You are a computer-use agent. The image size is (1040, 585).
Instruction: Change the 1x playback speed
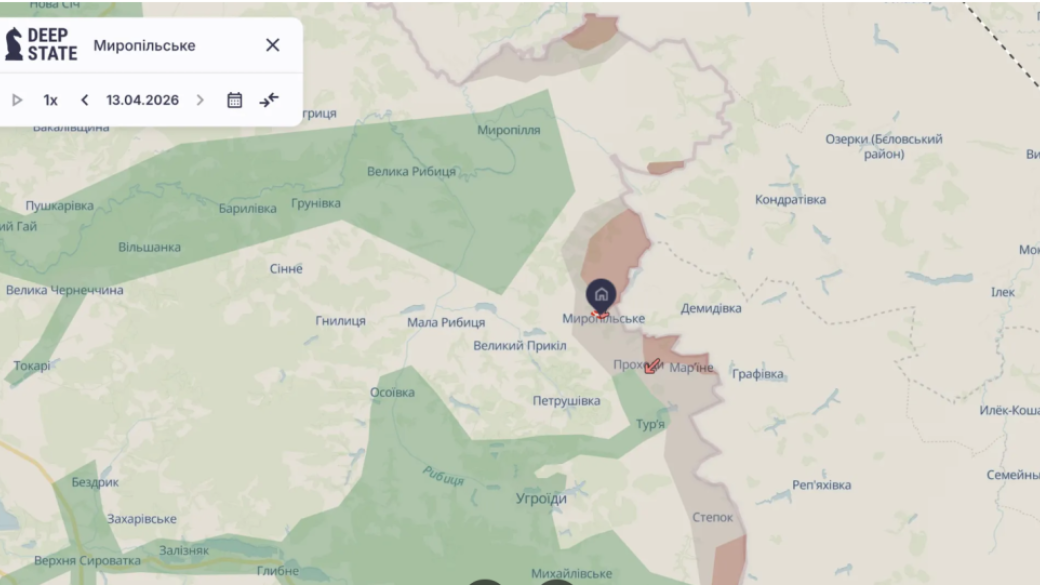[50, 100]
